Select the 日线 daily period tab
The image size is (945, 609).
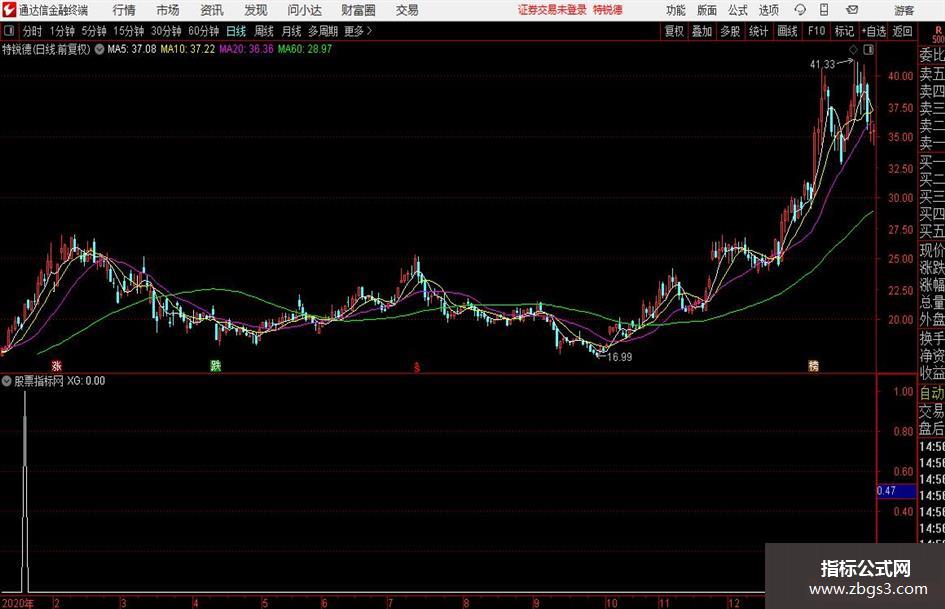coord(236,31)
